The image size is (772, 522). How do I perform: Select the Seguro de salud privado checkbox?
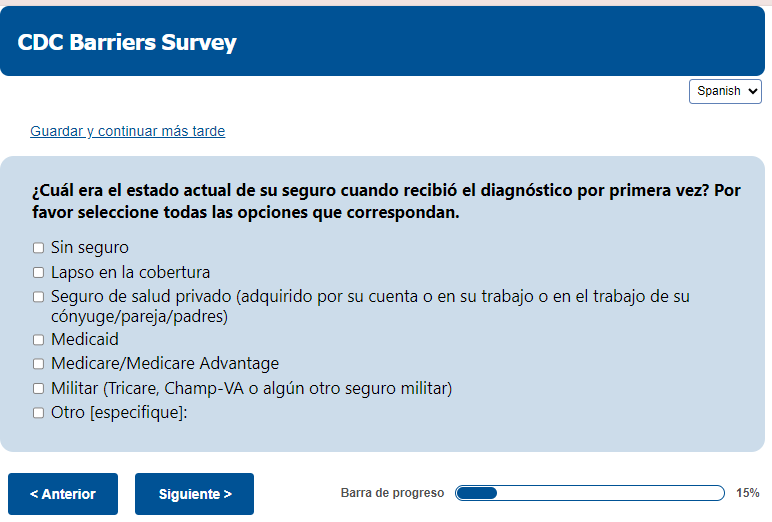tap(38, 296)
